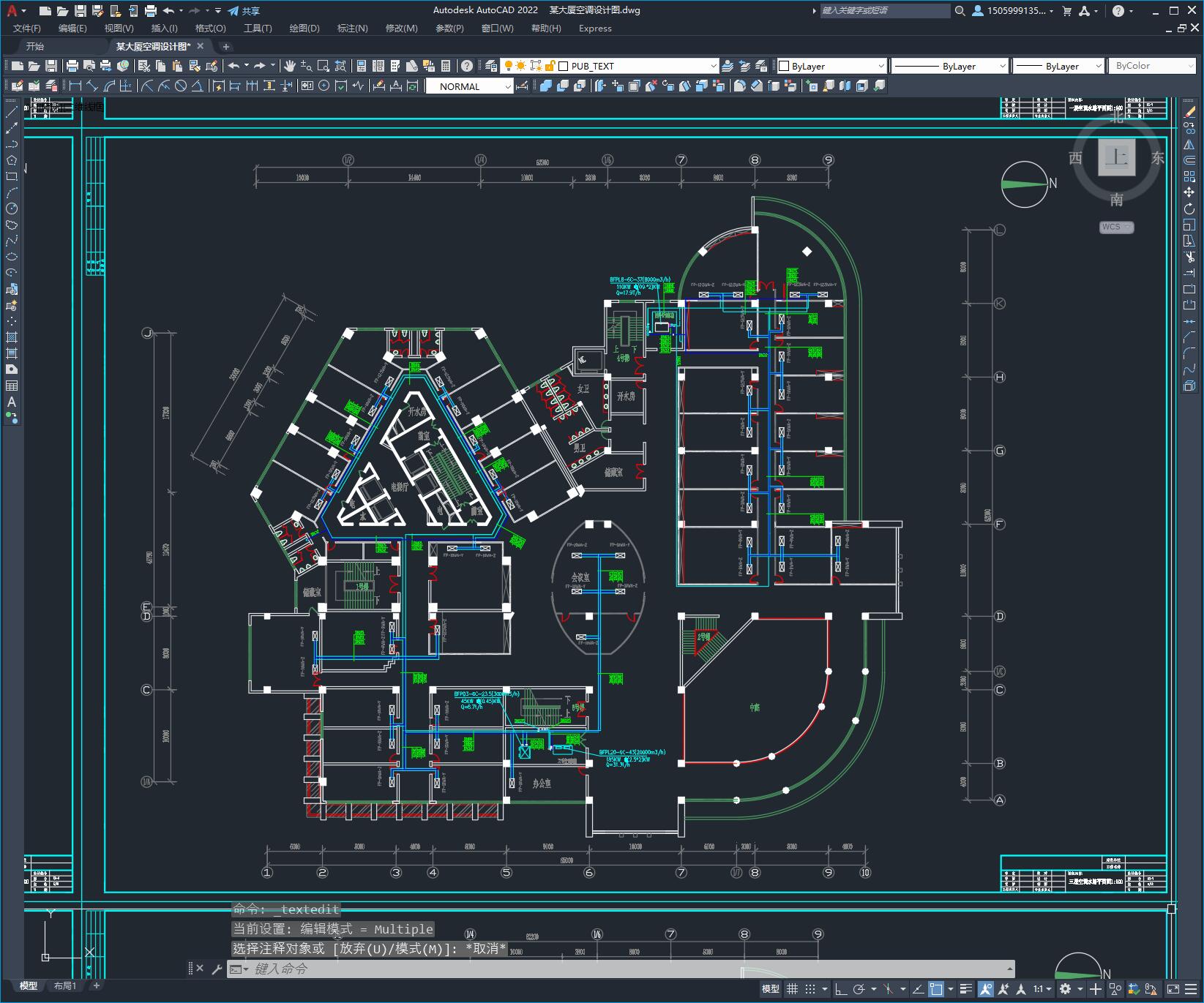Select the Hatch tool in draw toolbar

click(12, 337)
